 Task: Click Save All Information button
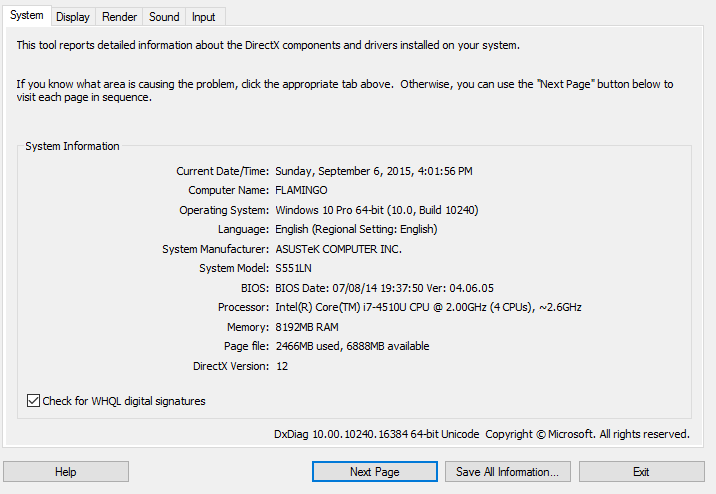507,472
